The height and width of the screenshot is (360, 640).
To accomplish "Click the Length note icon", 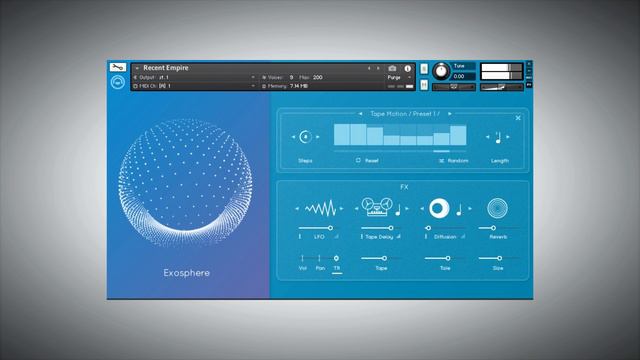I will (498, 138).
